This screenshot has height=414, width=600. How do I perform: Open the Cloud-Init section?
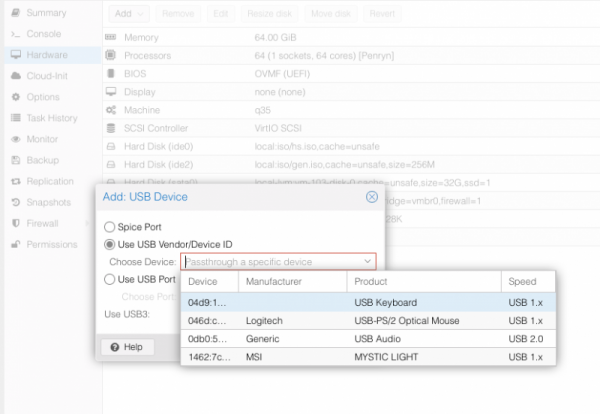tap(47, 76)
